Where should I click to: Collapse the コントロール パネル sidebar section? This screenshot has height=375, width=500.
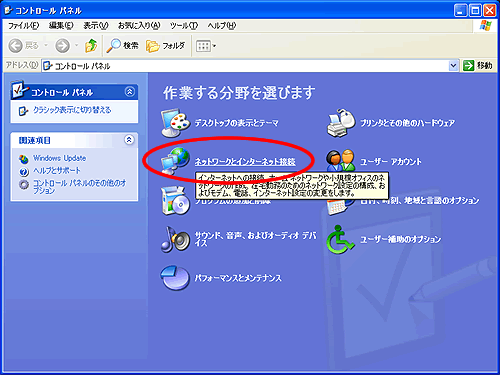click(x=130, y=91)
